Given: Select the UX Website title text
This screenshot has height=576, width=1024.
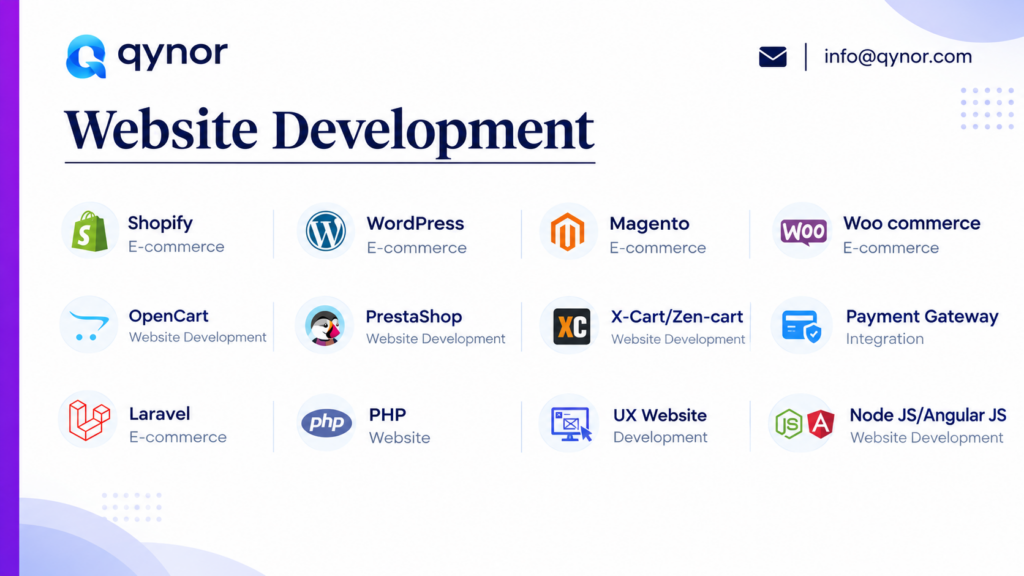Looking at the screenshot, I should pyautogui.click(x=660, y=415).
